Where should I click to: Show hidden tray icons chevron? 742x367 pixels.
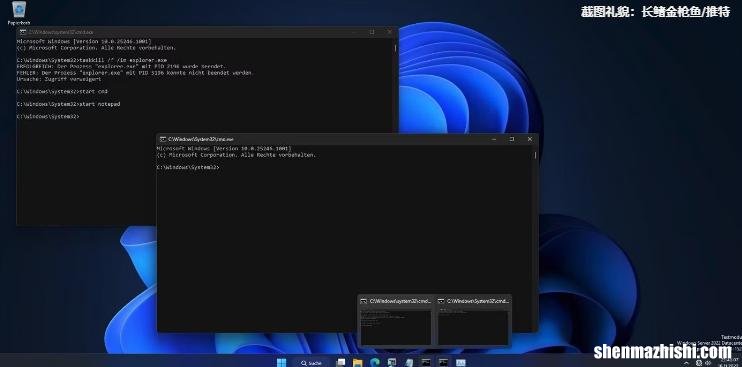pos(687,363)
